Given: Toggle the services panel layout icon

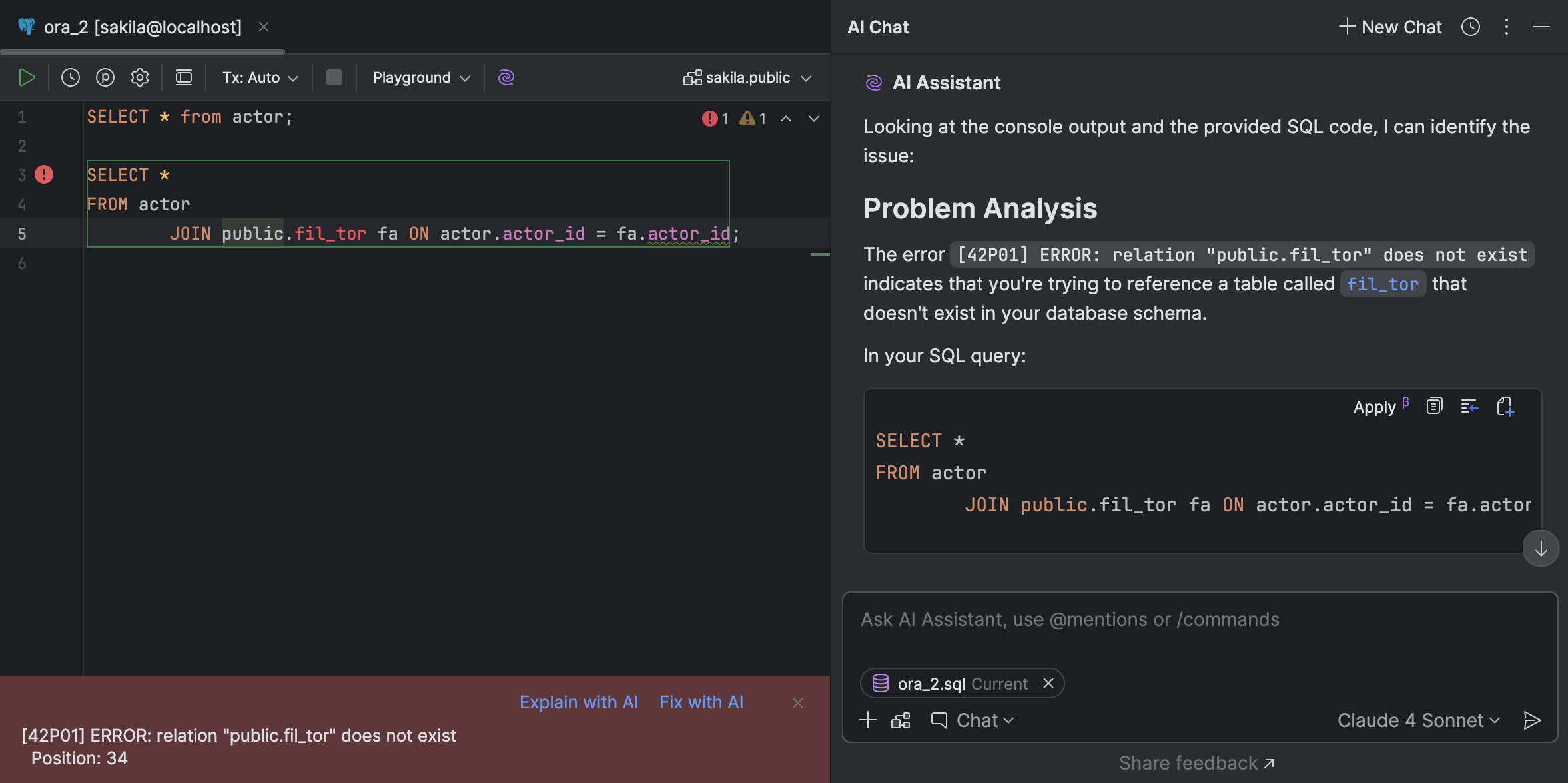Looking at the screenshot, I should (x=184, y=77).
